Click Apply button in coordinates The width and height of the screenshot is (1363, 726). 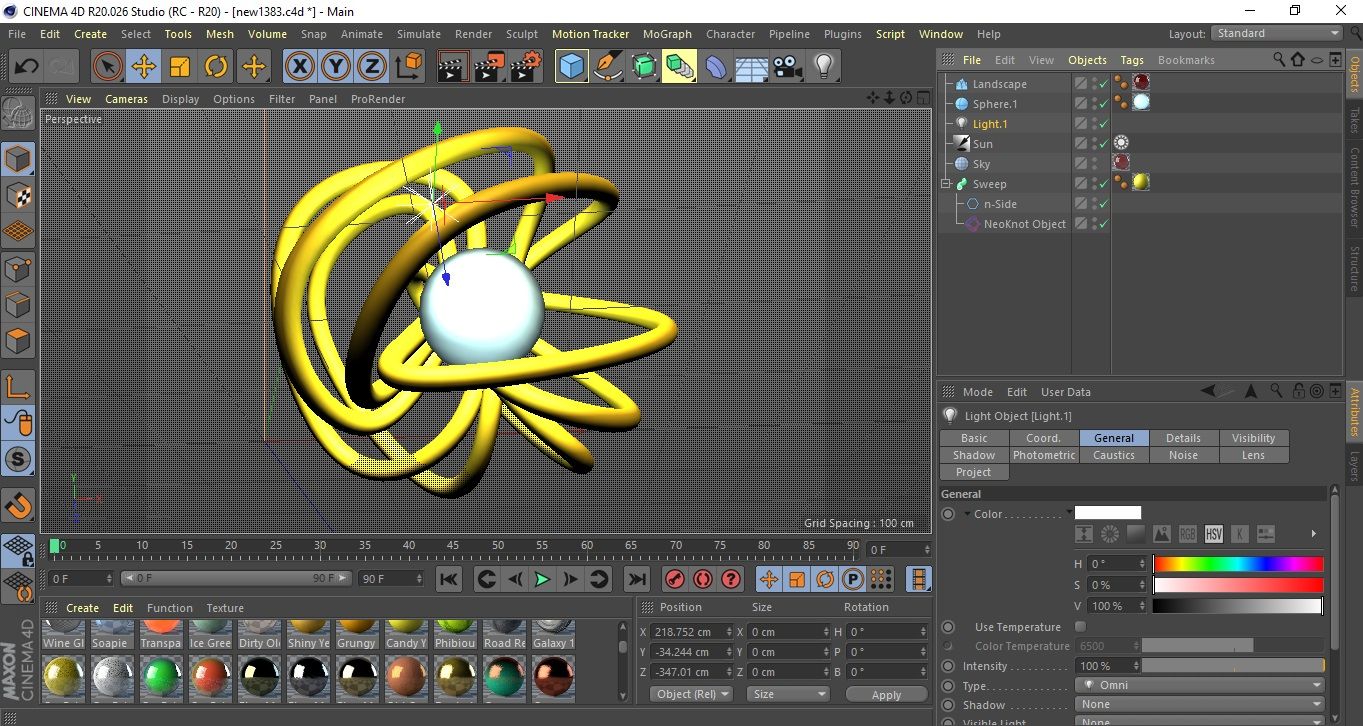[886, 694]
